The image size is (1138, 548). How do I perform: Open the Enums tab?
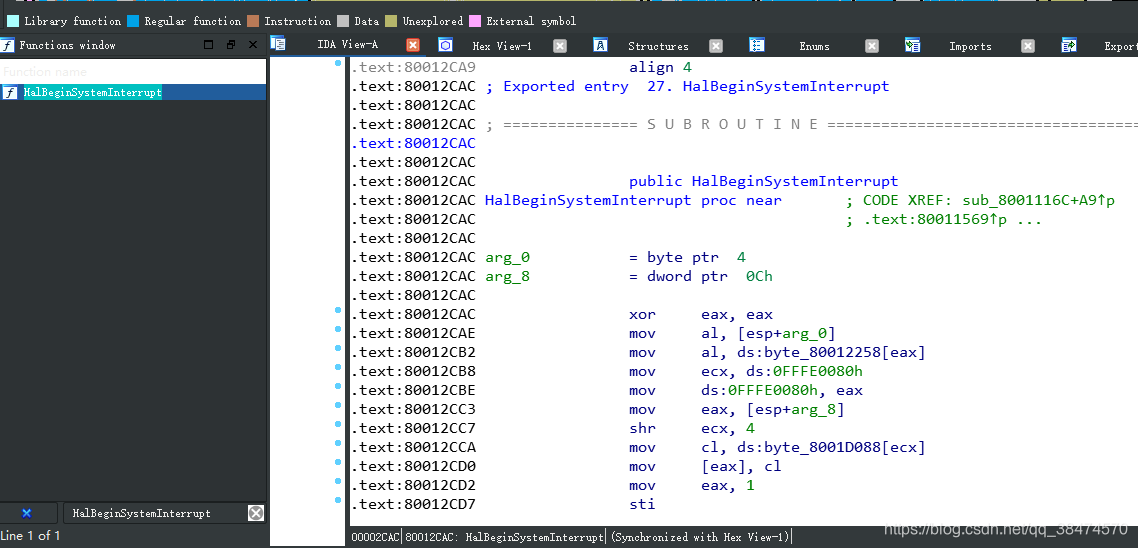814,46
